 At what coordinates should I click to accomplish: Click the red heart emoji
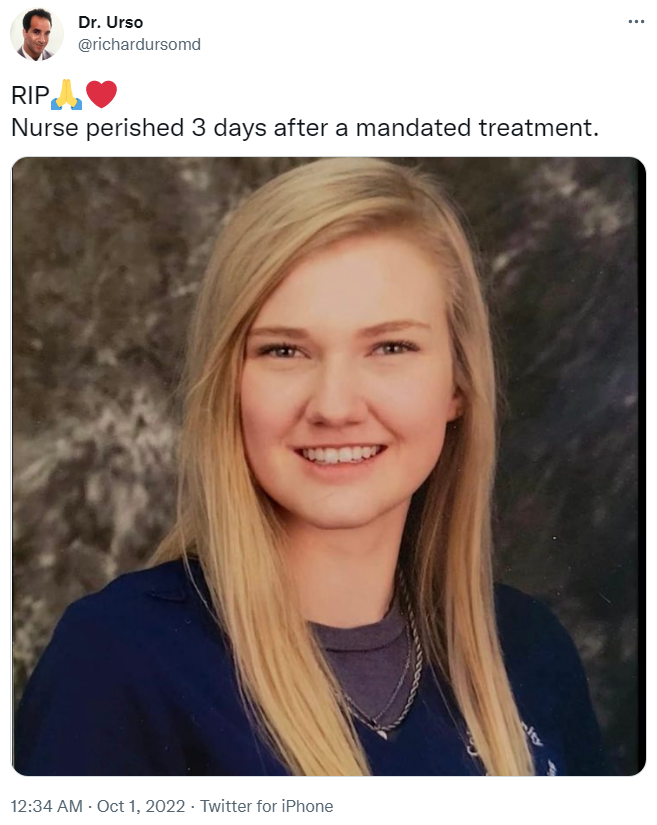pyautogui.click(x=101, y=95)
